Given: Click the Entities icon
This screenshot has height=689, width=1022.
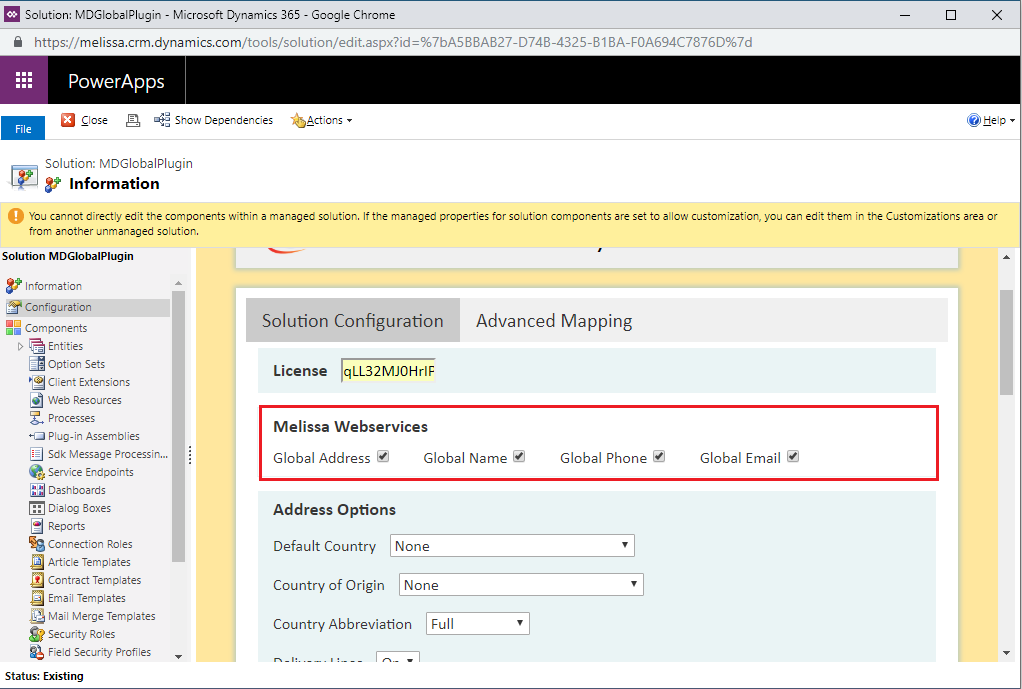Looking at the screenshot, I should point(37,346).
